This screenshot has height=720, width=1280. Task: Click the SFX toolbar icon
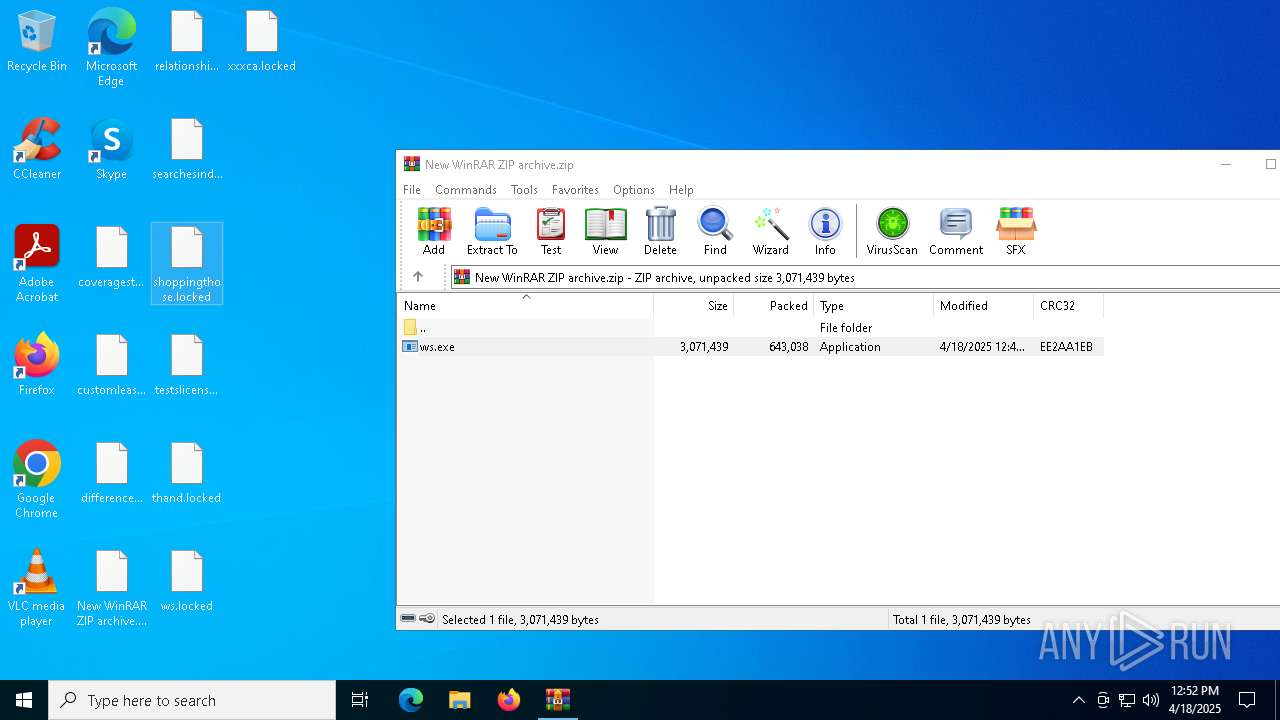(1015, 232)
